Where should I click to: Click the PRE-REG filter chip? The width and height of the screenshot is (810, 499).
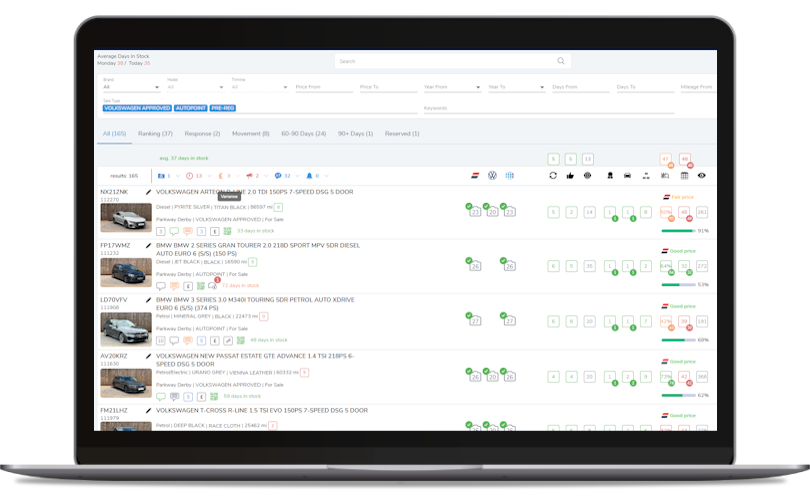(x=223, y=108)
